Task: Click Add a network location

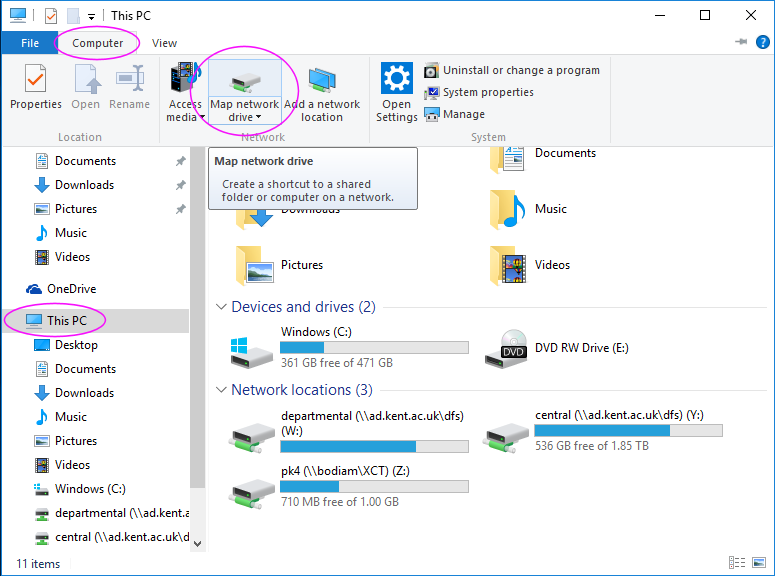Action: [322, 92]
